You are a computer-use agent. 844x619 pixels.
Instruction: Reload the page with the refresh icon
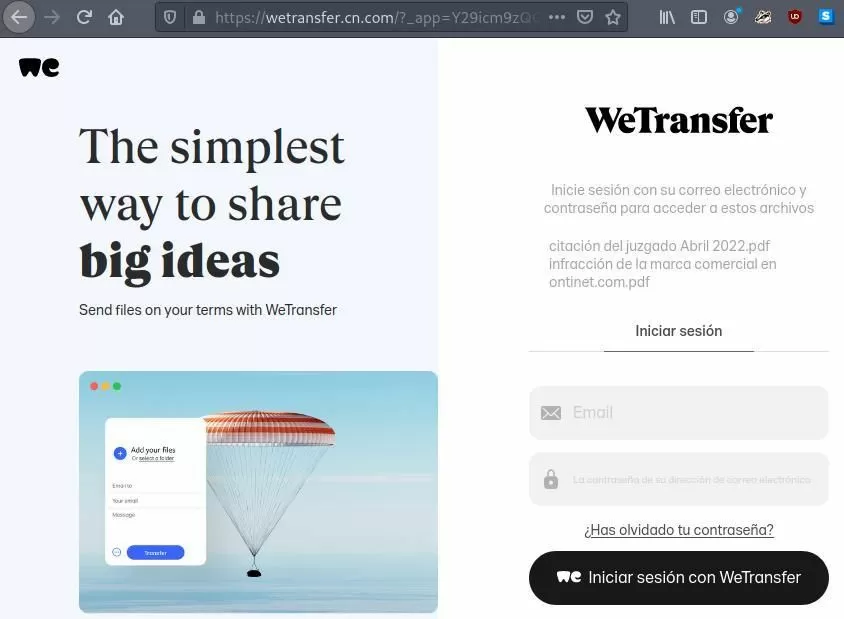(84, 17)
